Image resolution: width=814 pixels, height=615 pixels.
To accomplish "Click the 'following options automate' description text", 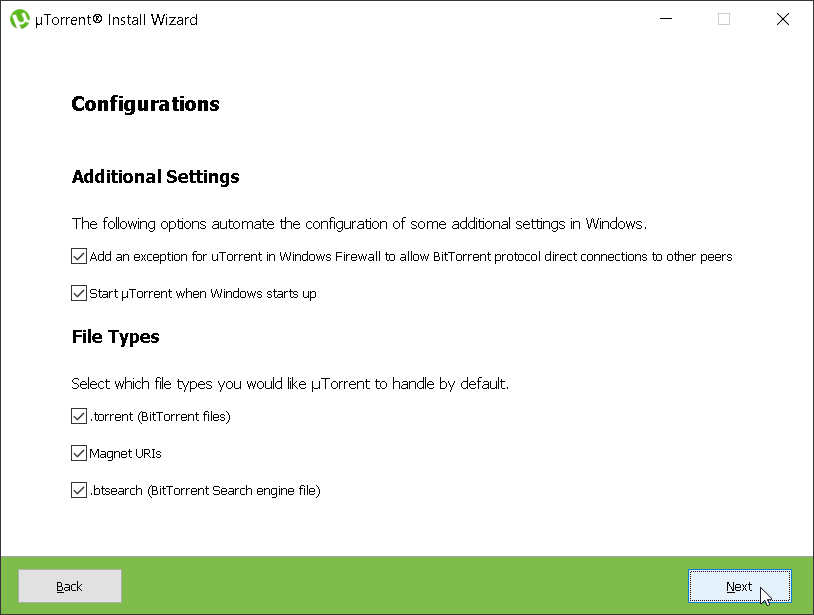I will click(359, 224).
